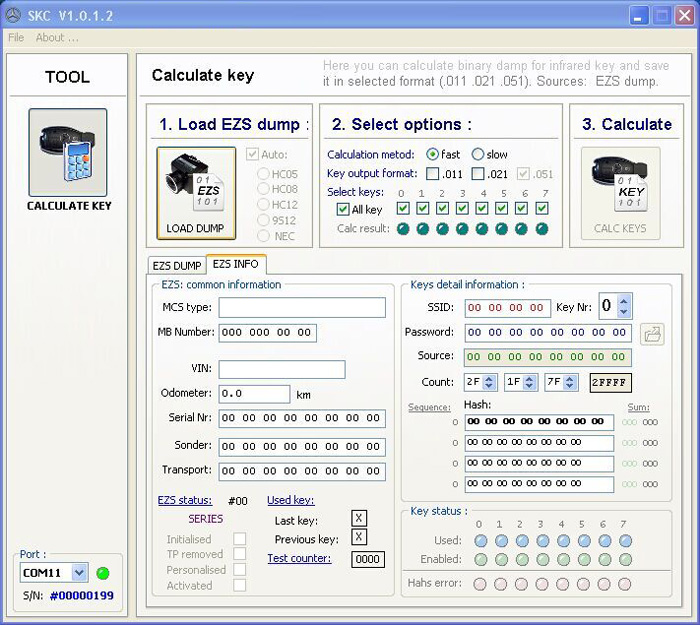Uncheck the key 5 select checkbox
This screenshot has height=625, width=700.
[x=501, y=208]
